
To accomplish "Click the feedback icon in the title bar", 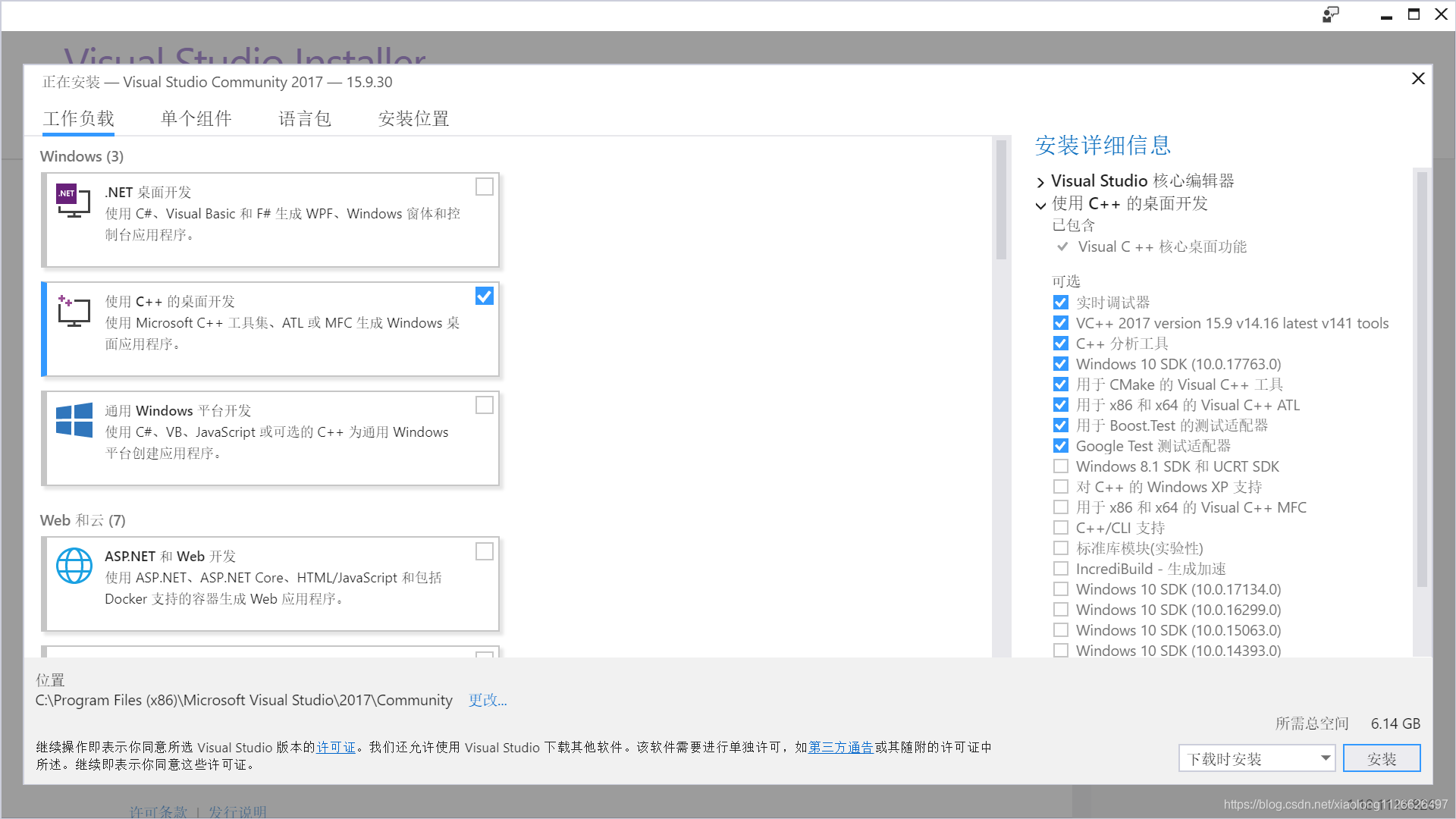I will 1330,14.
